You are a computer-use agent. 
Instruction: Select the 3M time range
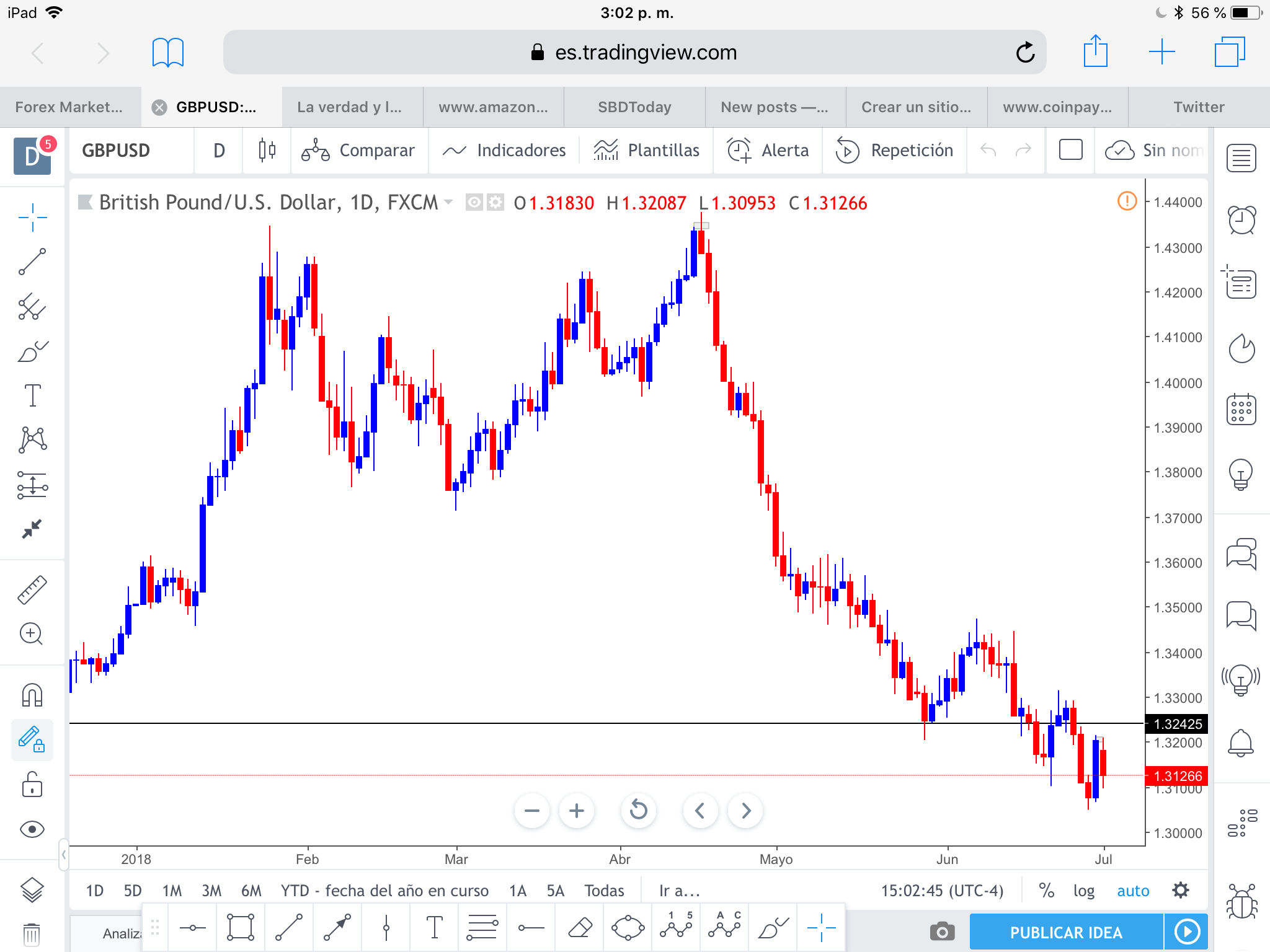tap(211, 891)
